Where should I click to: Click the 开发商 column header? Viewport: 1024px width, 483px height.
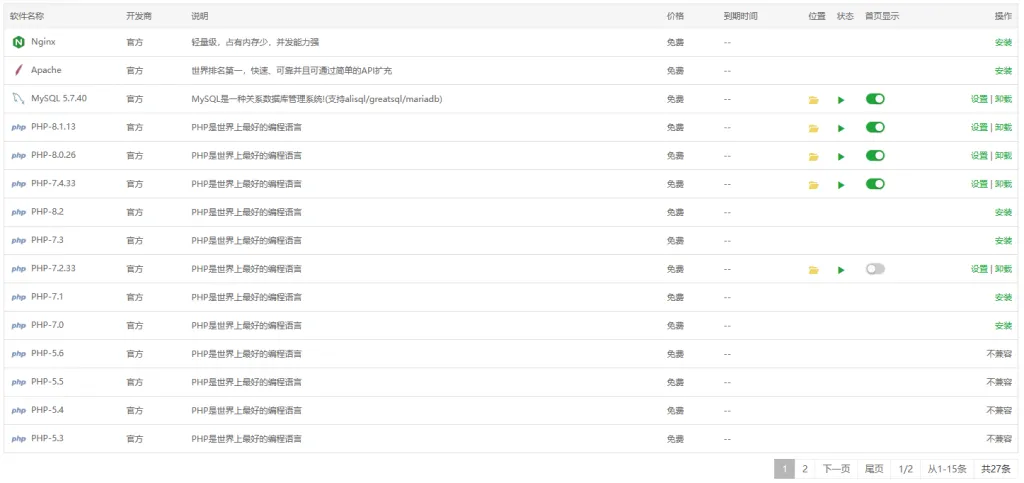pyautogui.click(x=138, y=16)
